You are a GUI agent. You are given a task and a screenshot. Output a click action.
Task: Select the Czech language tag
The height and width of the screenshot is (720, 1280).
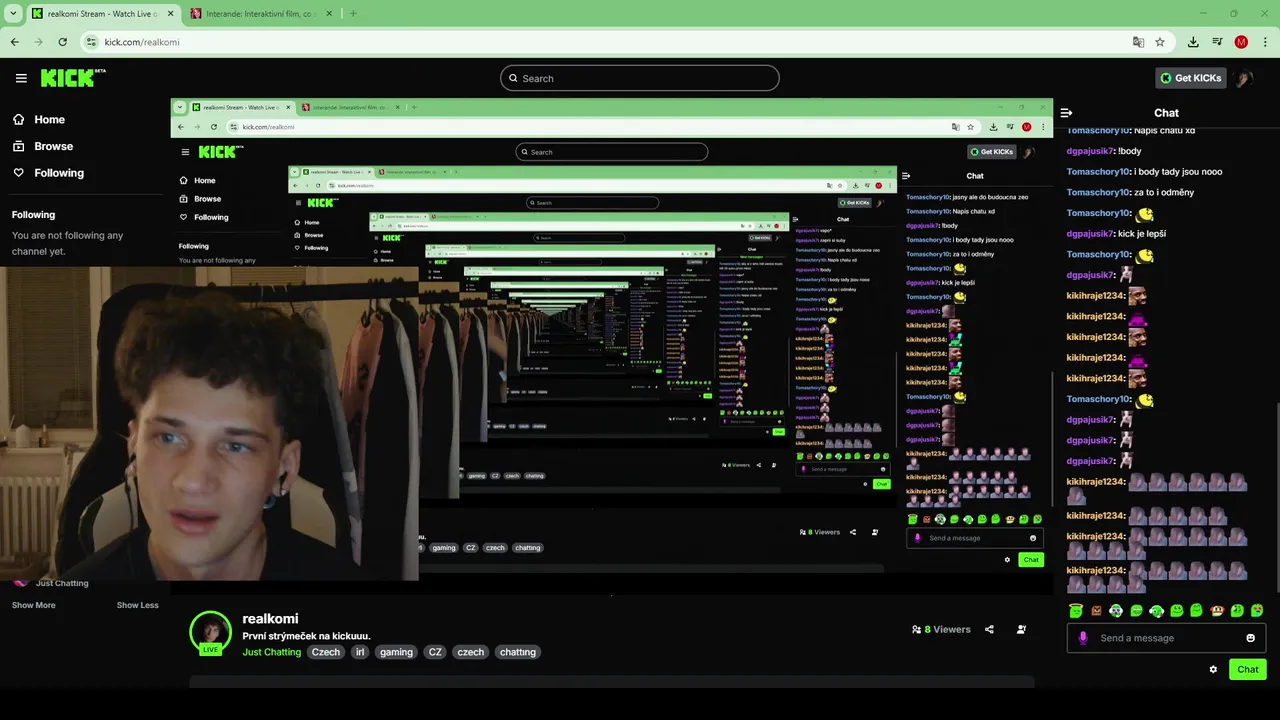[x=326, y=652]
